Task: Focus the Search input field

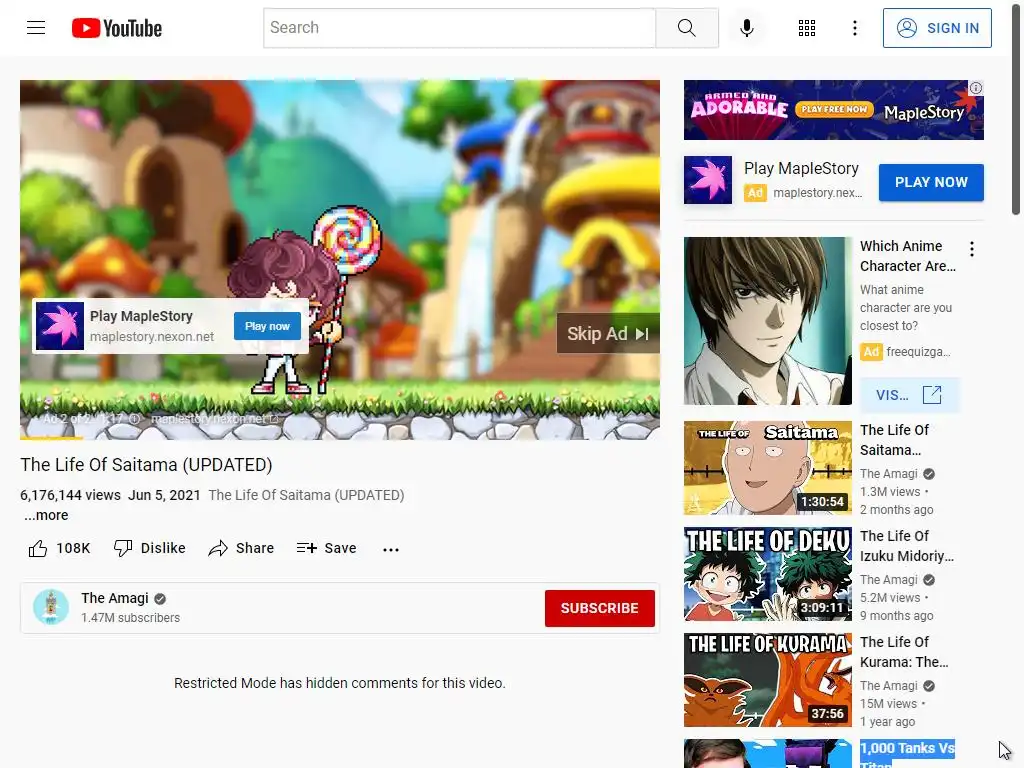Action: tap(459, 27)
